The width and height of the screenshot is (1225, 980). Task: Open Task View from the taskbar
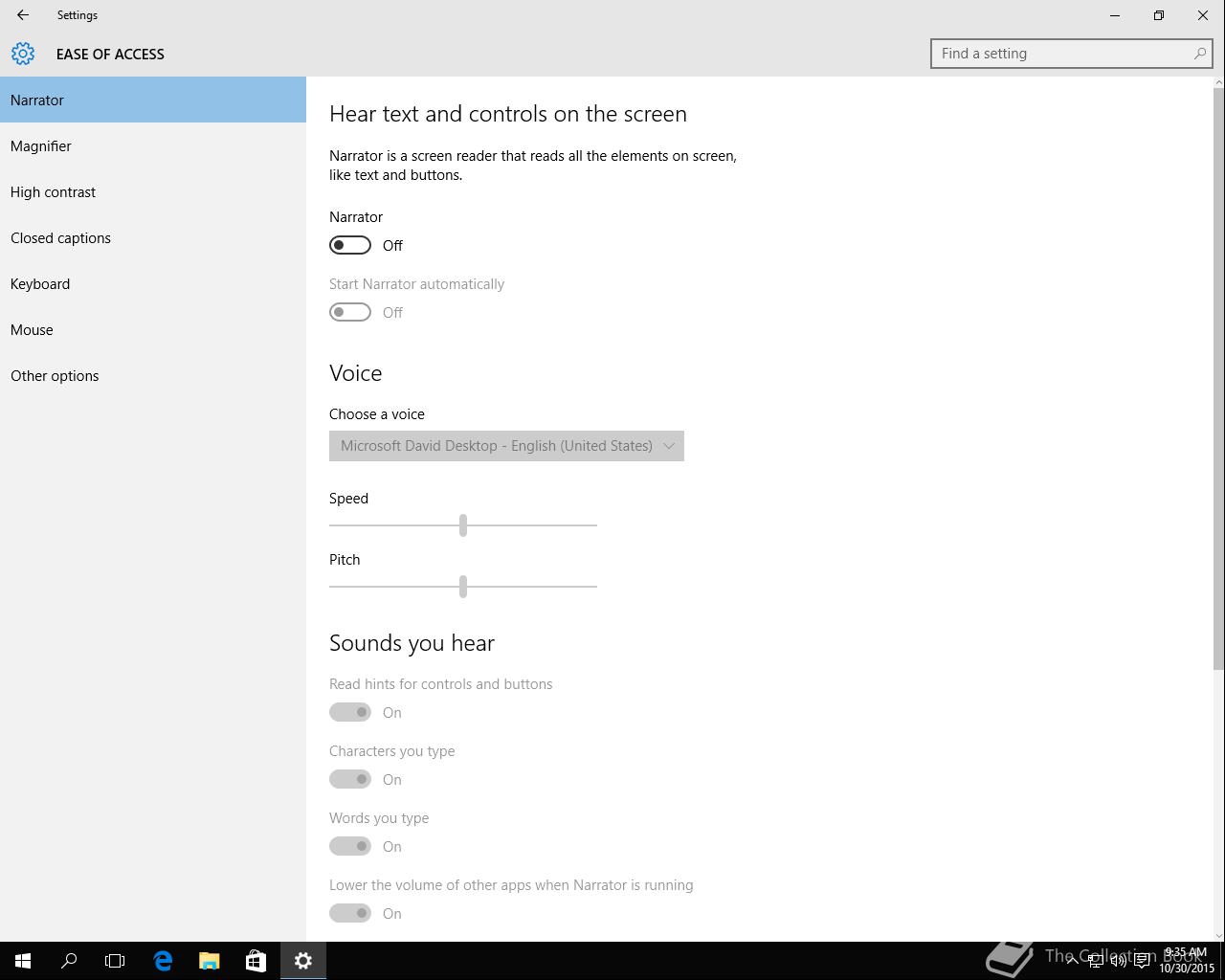(115, 961)
